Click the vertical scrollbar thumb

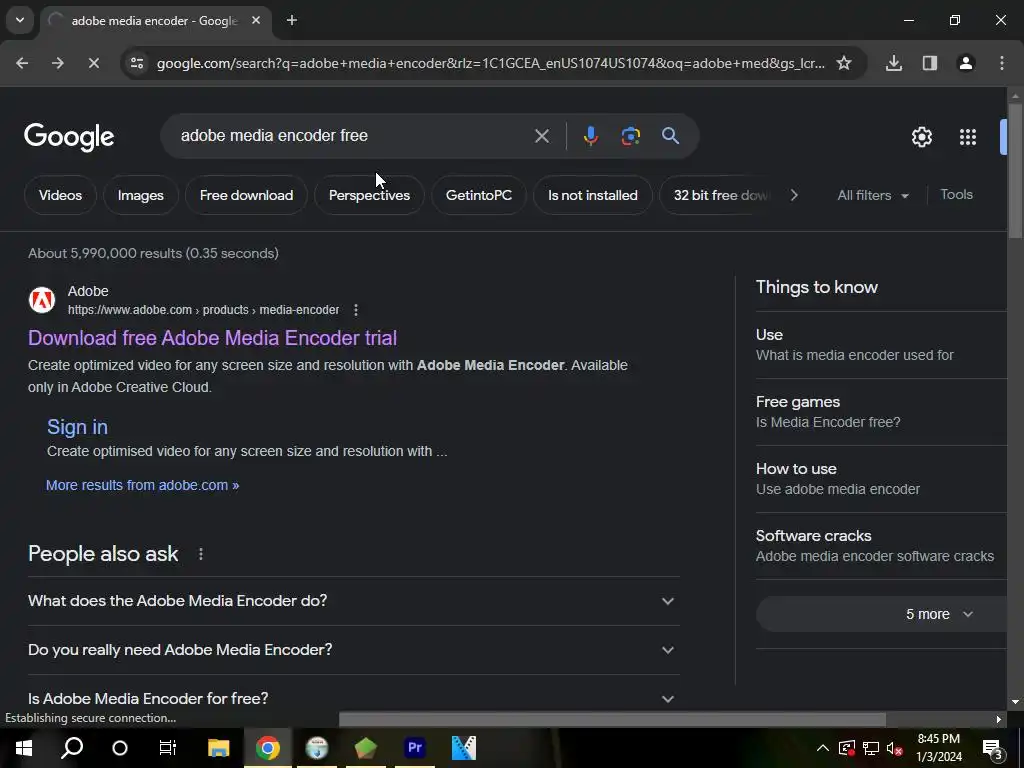coord(1016,171)
